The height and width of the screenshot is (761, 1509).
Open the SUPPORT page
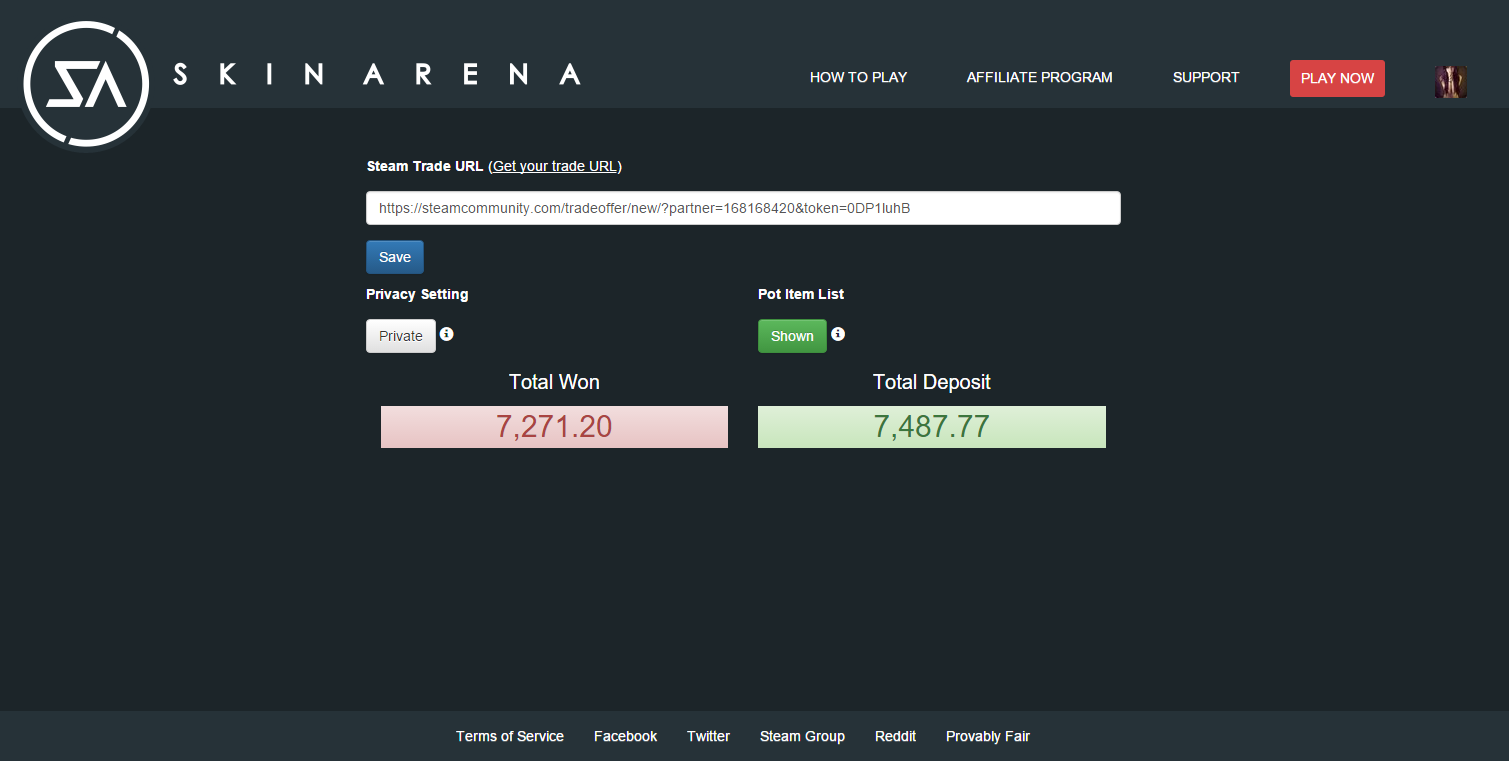(x=1206, y=77)
